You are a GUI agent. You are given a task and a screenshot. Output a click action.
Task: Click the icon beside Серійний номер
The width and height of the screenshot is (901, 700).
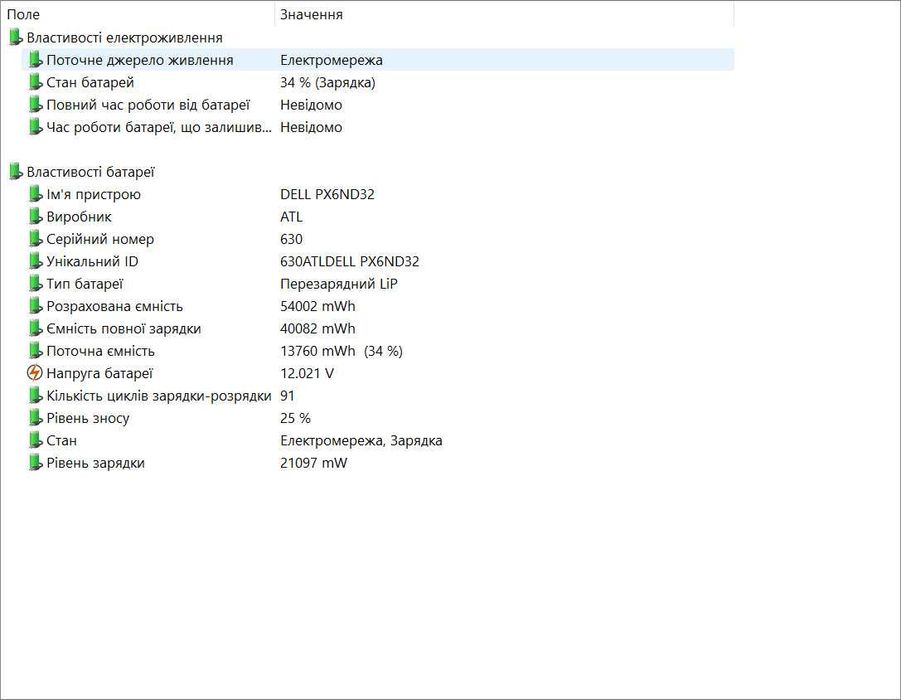[36, 239]
